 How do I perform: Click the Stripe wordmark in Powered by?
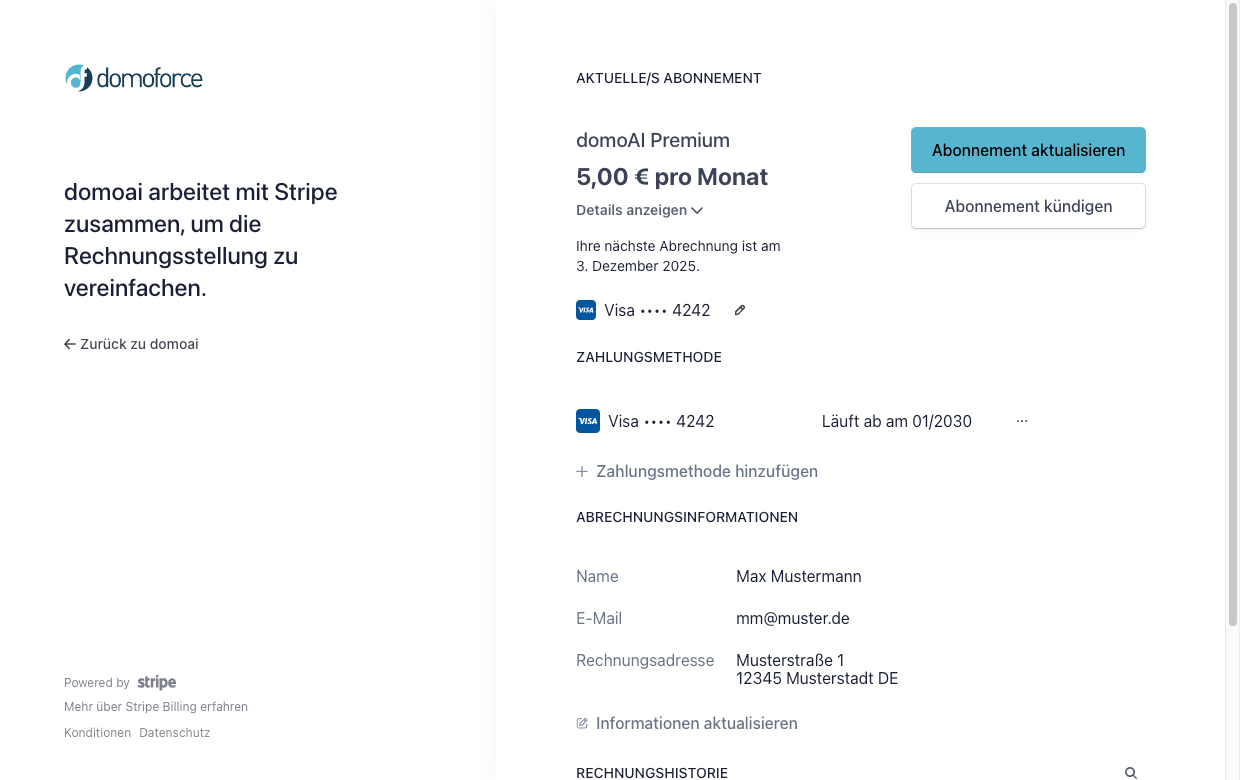[156, 682]
